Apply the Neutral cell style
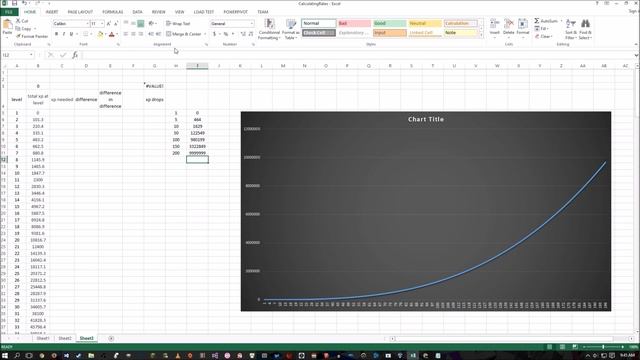 (x=425, y=23)
